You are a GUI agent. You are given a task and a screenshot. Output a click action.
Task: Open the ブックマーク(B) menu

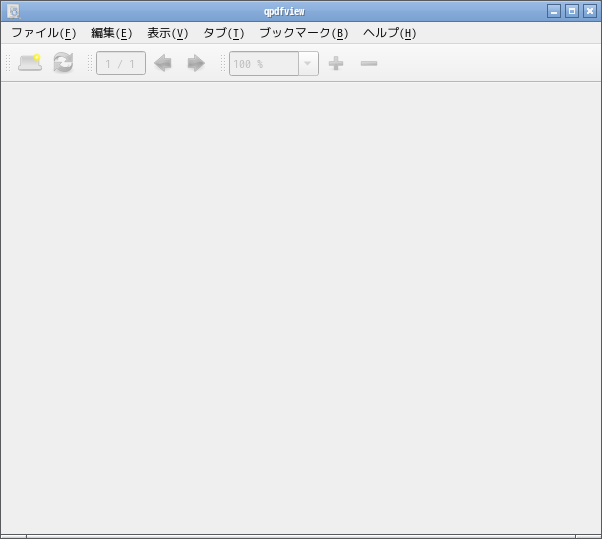[x=304, y=33]
